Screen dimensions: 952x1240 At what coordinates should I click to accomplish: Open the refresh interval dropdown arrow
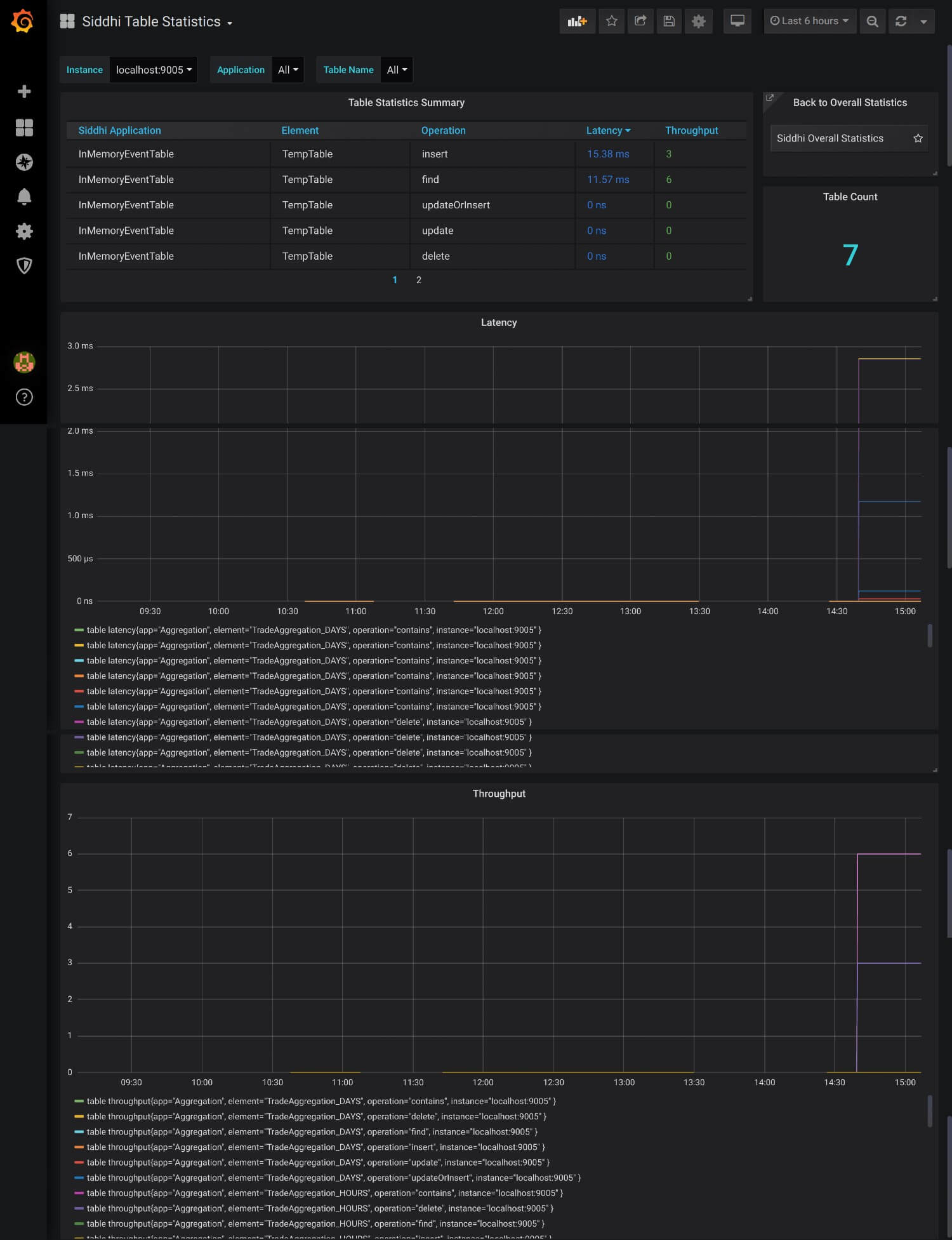pos(924,21)
